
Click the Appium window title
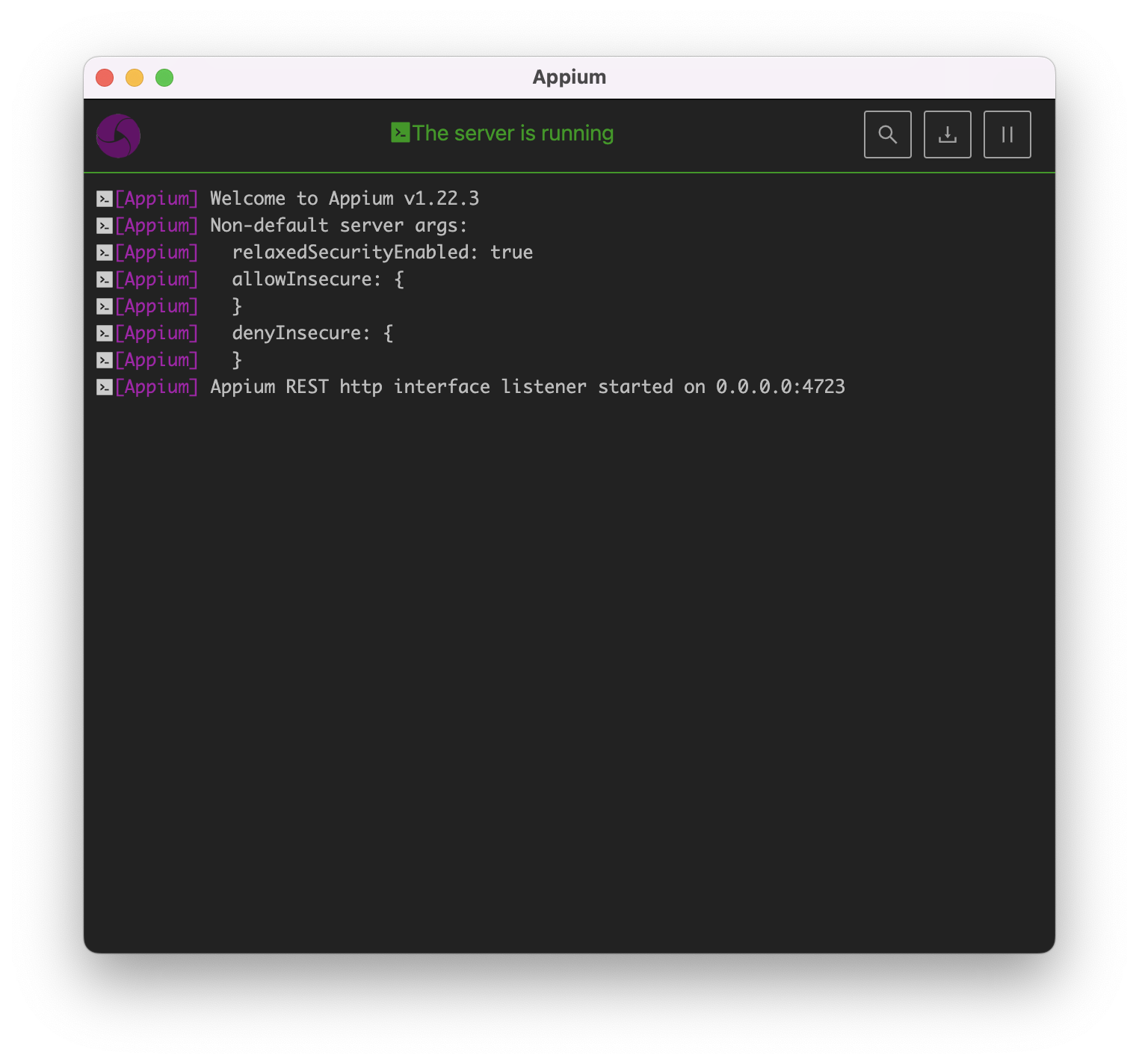[x=569, y=77]
